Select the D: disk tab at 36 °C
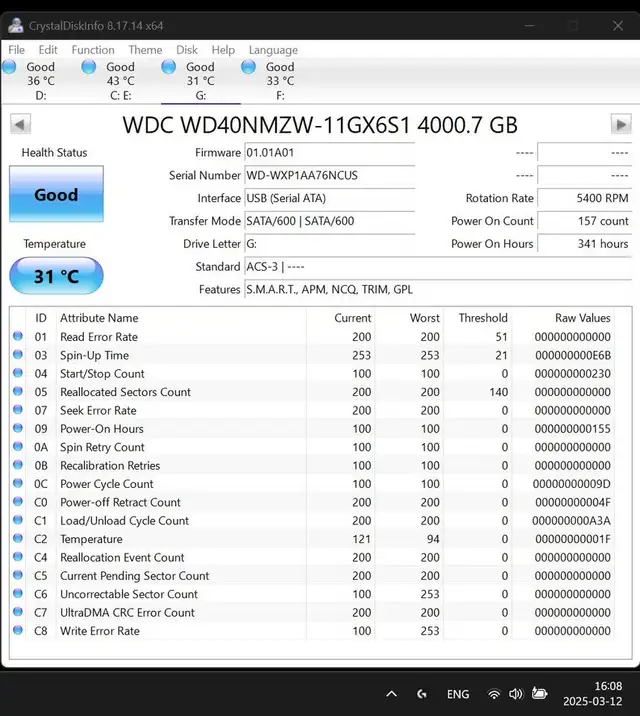This screenshot has width=640, height=716. (41, 81)
